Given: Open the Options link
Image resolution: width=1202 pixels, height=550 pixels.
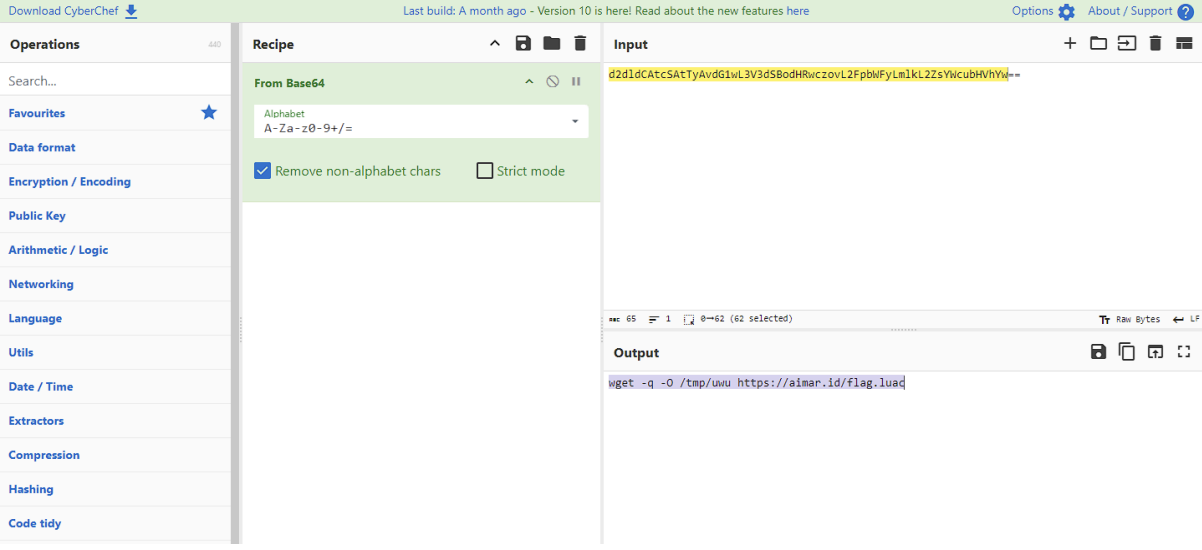Looking at the screenshot, I should (x=1033, y=11).
